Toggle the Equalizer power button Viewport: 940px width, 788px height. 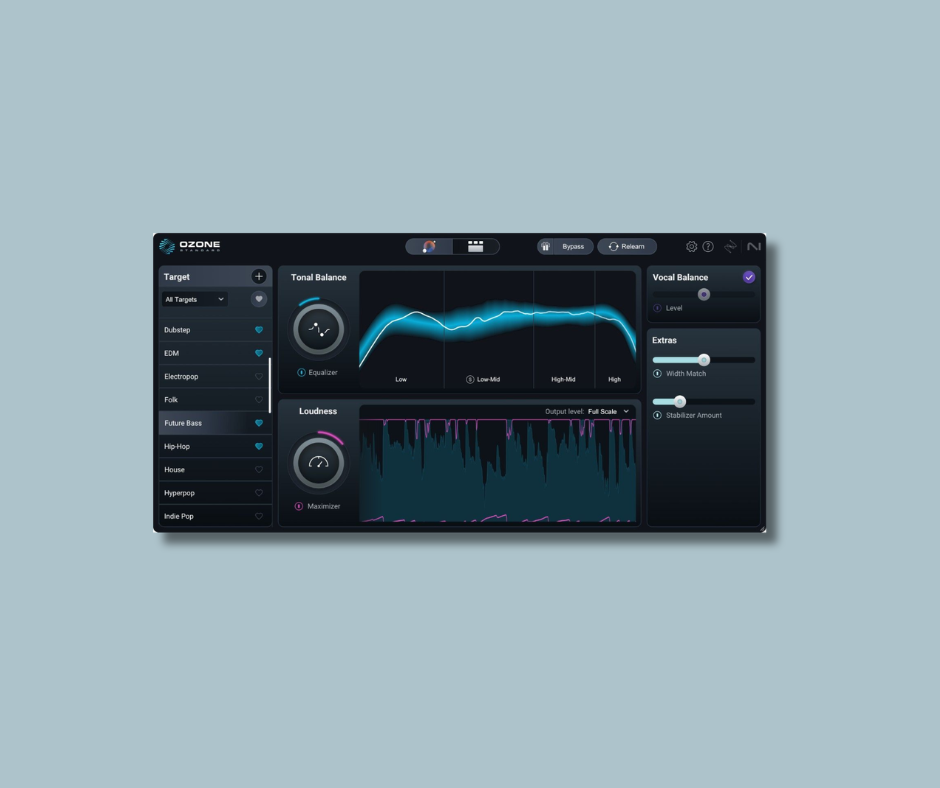(302, 372)
